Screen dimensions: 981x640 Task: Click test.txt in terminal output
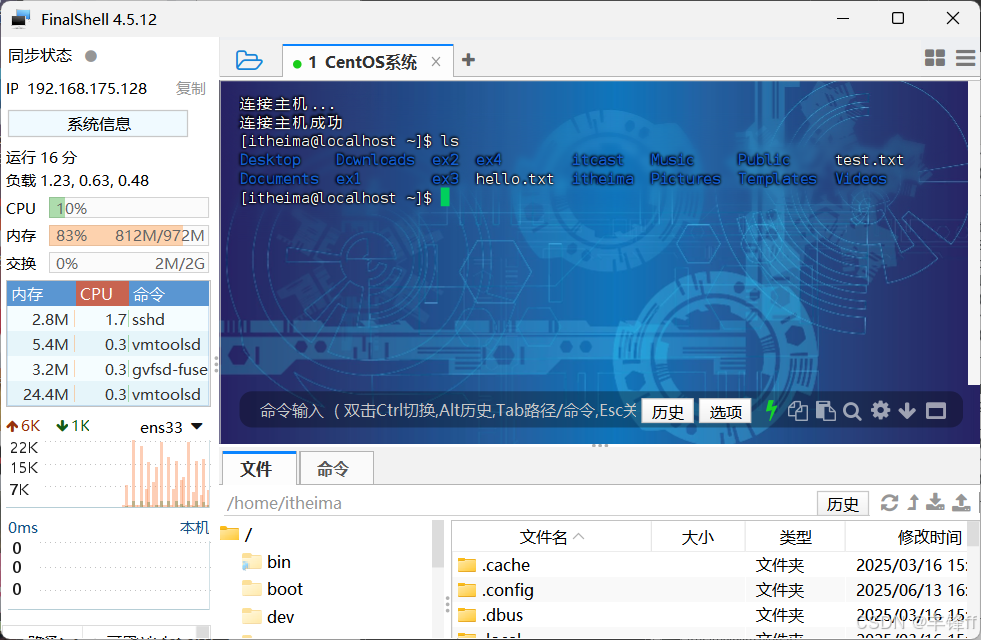tap(869, 160)
